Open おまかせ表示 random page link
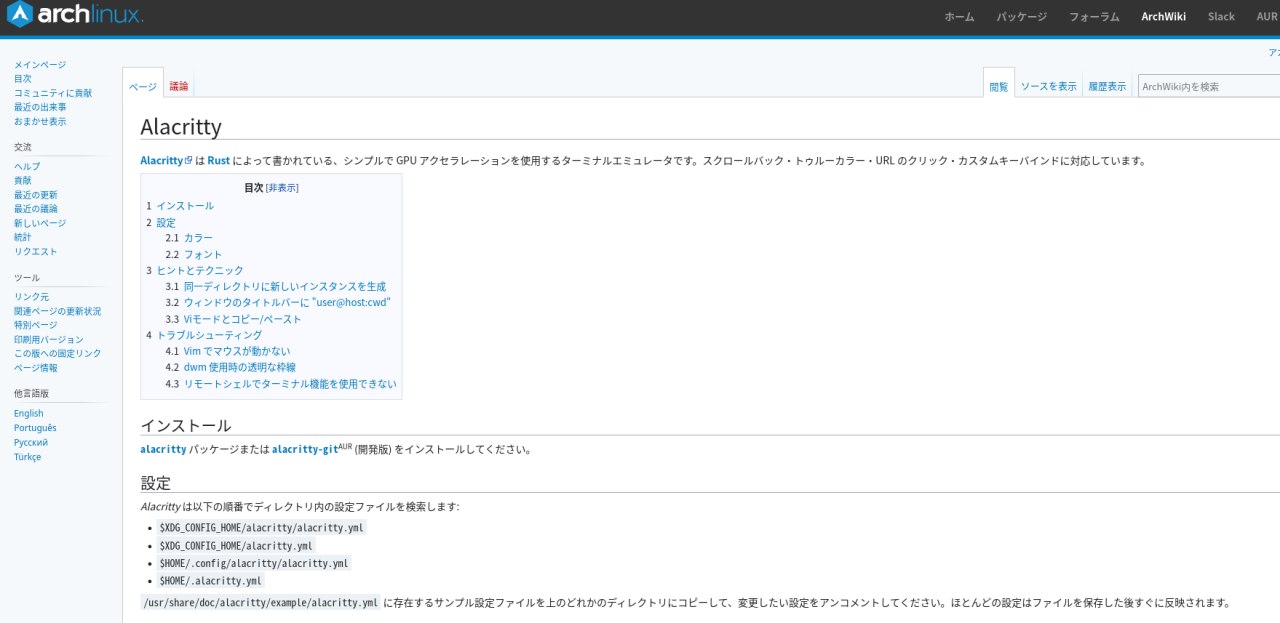The image size is (1280, 623). point(40,121)
